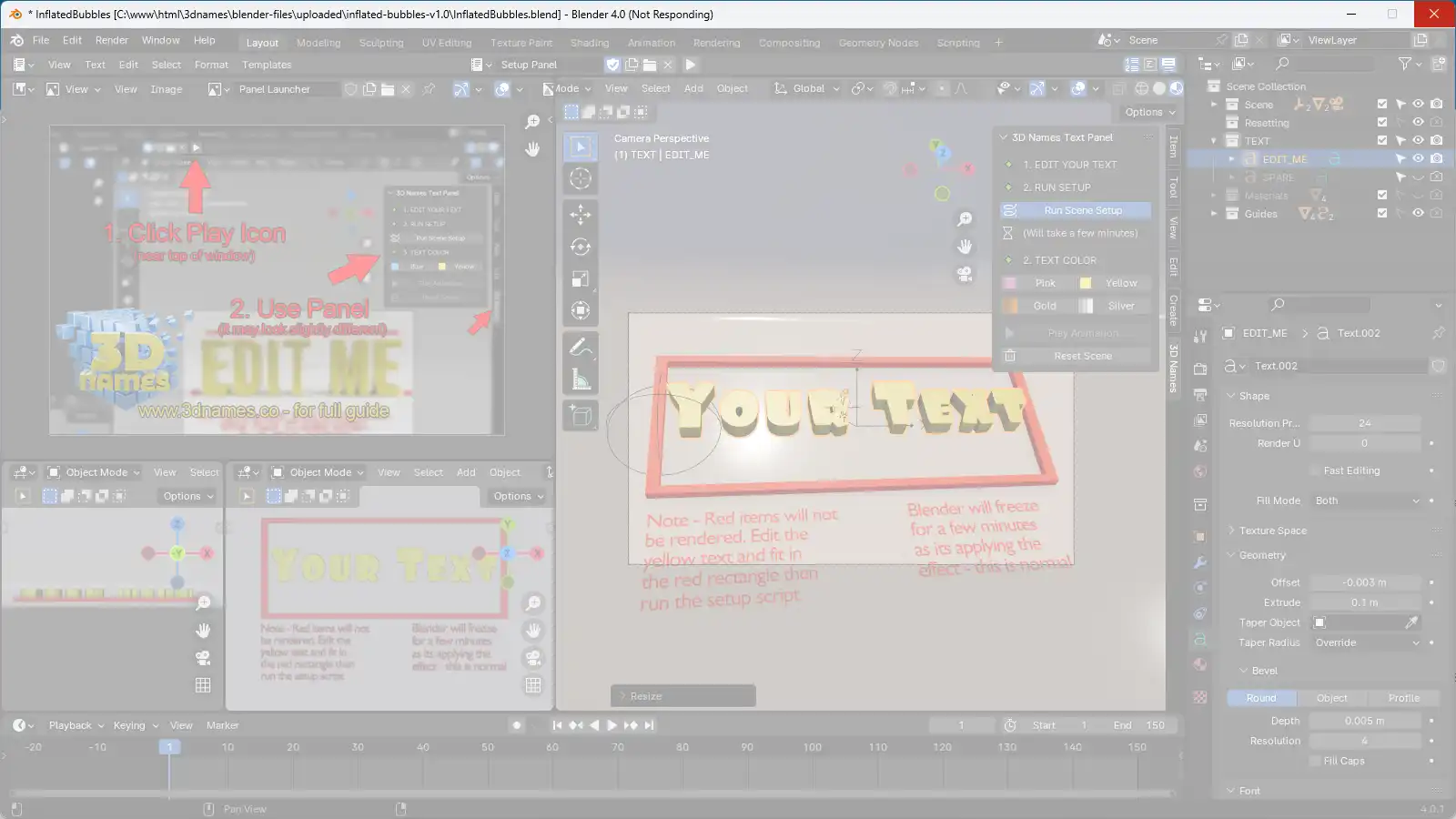Toggle camera view icon in main viewport

pos(965,274)
